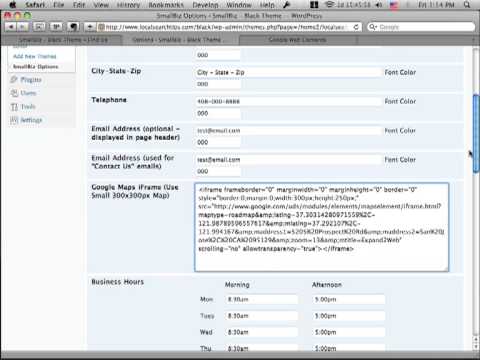Reload the page with circular arrow
Image resolution: width=480 pixels, height=360 pixels.
[x=356, y=27]
